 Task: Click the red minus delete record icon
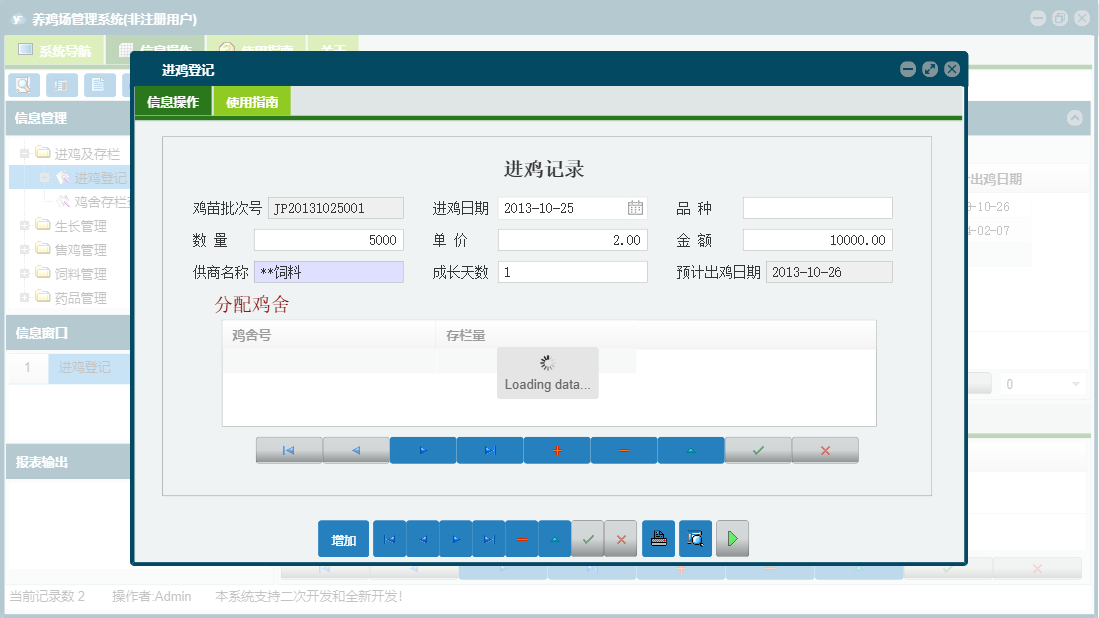[x=623, y=450]
